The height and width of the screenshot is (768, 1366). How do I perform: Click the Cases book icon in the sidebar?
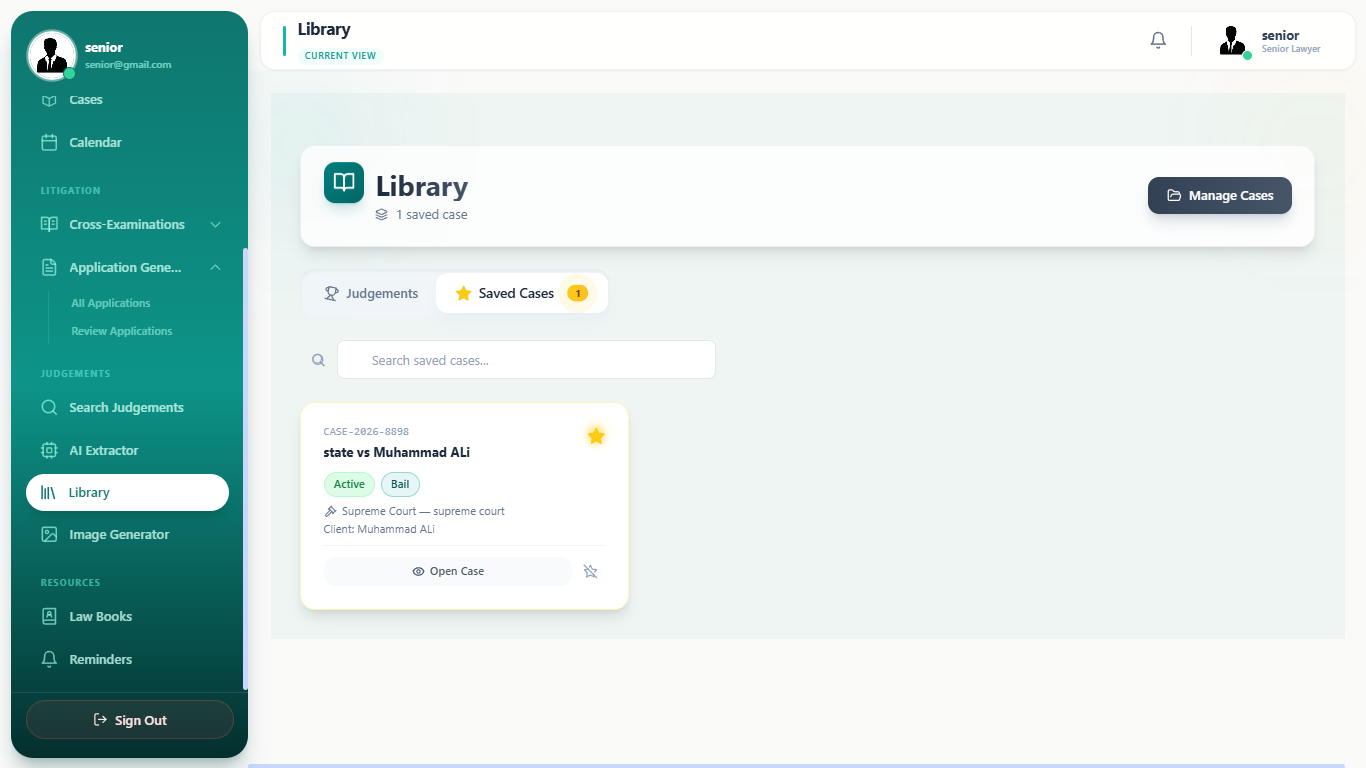pos(49,100)
